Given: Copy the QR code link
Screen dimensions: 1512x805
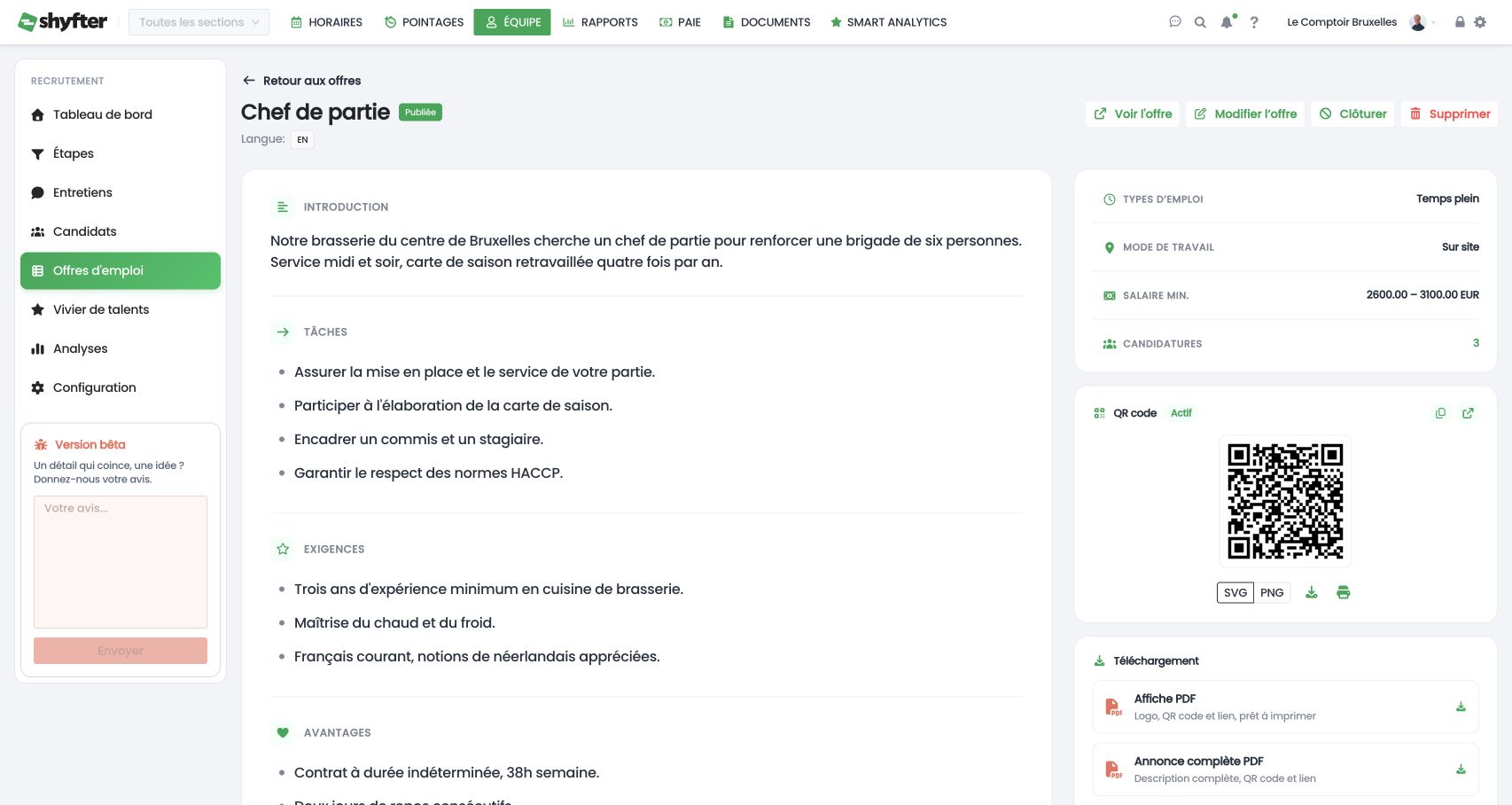Looking at the screenshot, I should coord(1440,413).
